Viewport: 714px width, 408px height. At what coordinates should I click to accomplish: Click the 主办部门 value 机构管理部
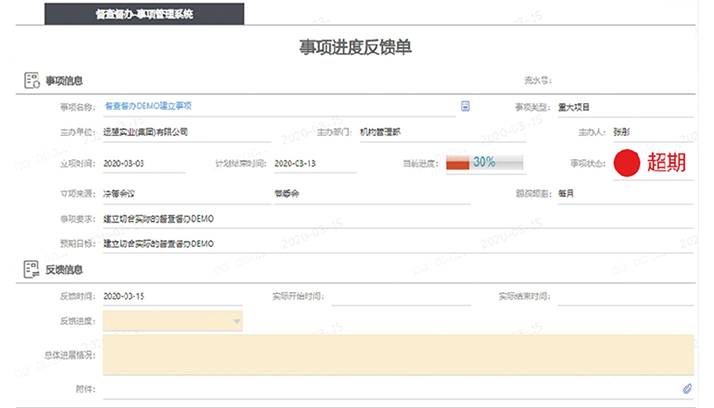point(380,132)
